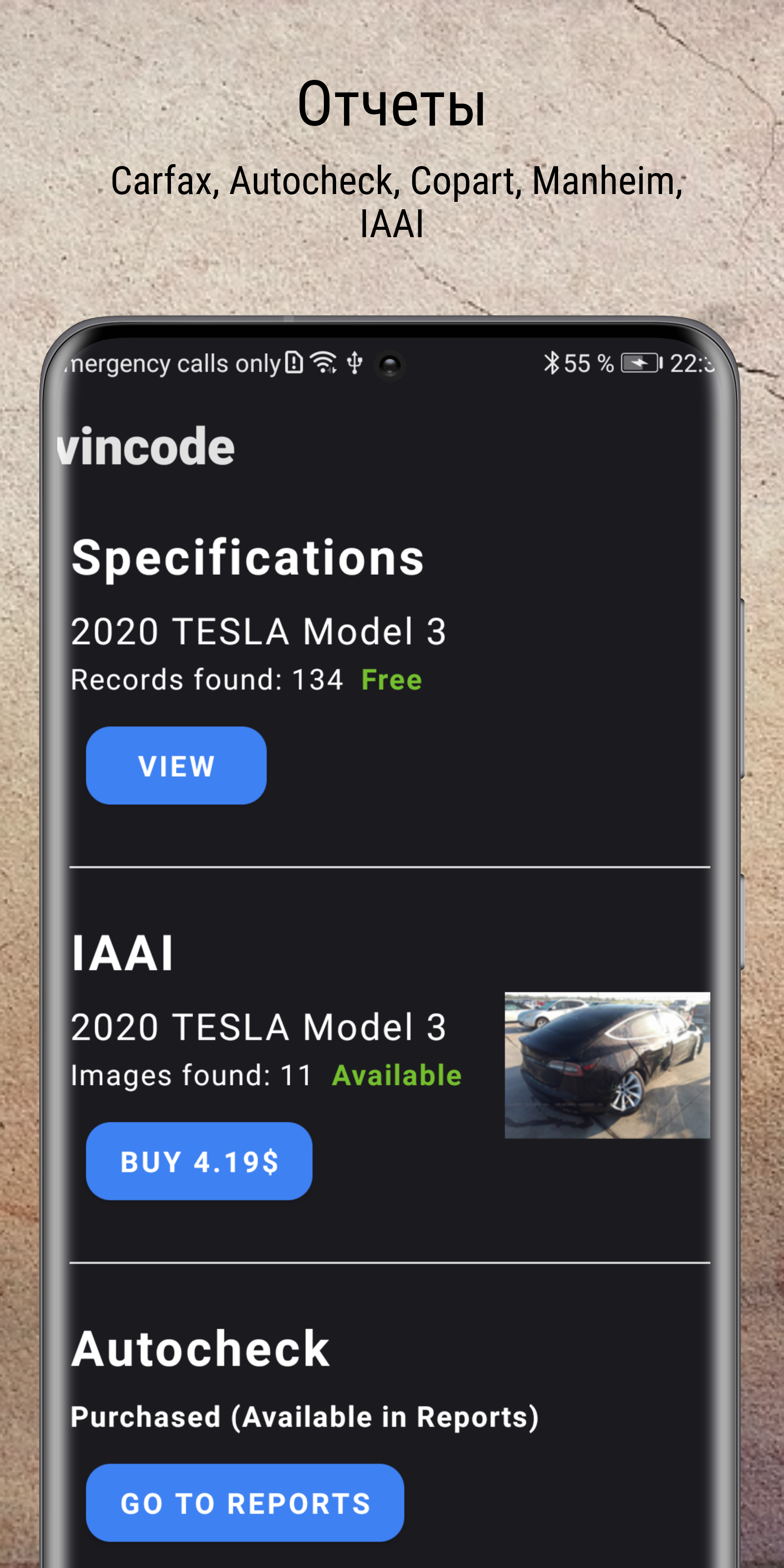
Task: Tap the IAAI section heading
Action: [122, 953]
